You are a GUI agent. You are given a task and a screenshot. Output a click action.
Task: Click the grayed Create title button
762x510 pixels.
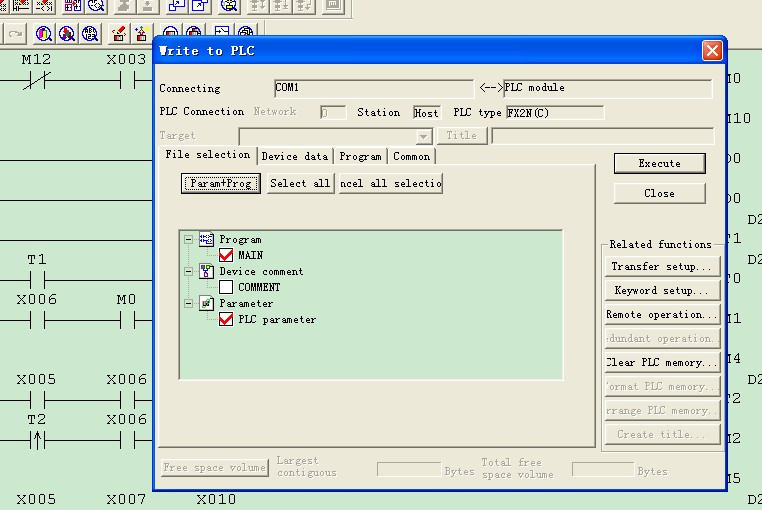[662, 435]
